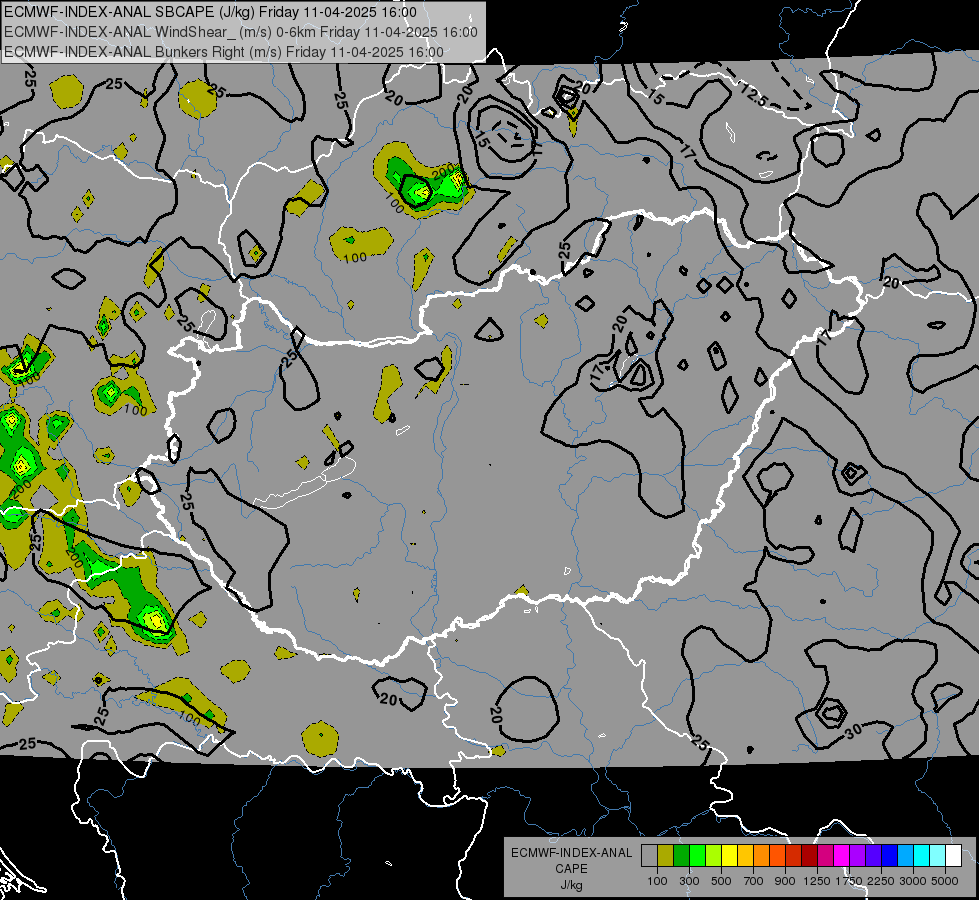979x900 pixels.
Task: Click the dark red legend swatch
Action: 810,856
